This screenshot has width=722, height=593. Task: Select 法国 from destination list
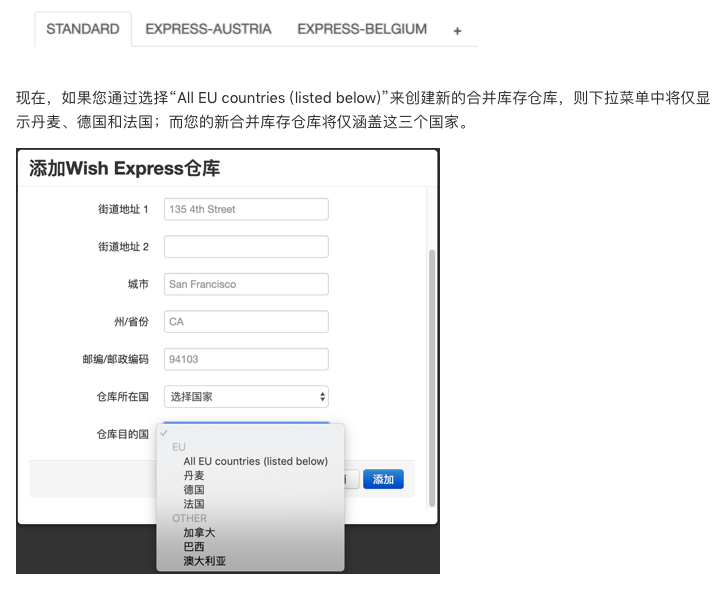(194, 504)
